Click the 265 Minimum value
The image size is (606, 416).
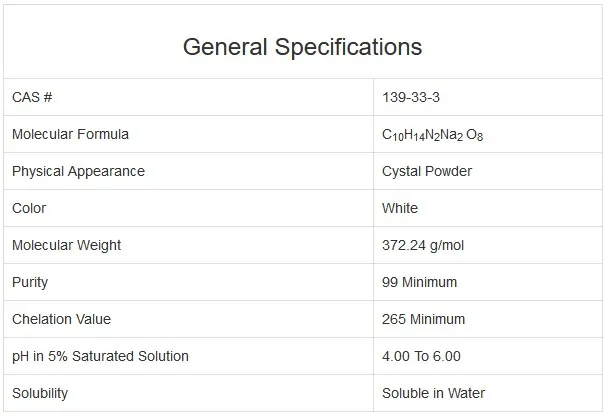(x=423, y=319)
